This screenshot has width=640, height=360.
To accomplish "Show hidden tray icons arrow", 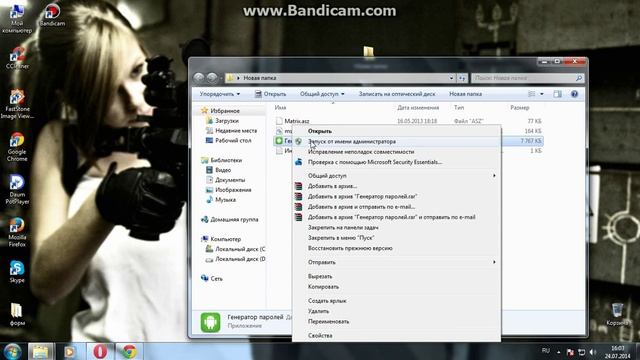I will click(558, 352).
